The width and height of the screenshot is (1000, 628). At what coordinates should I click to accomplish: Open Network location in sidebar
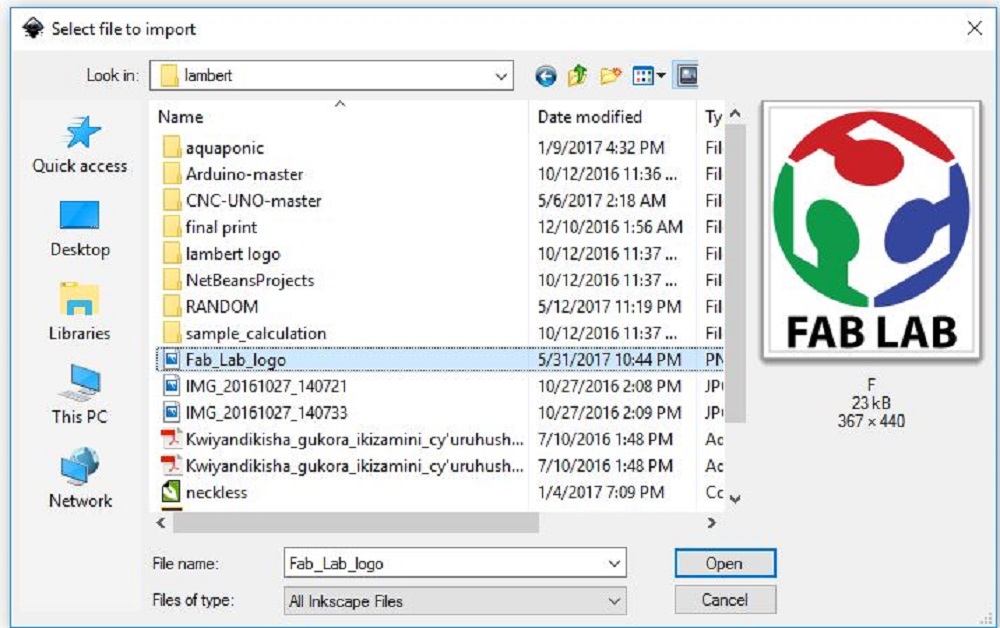coord(80,479)
